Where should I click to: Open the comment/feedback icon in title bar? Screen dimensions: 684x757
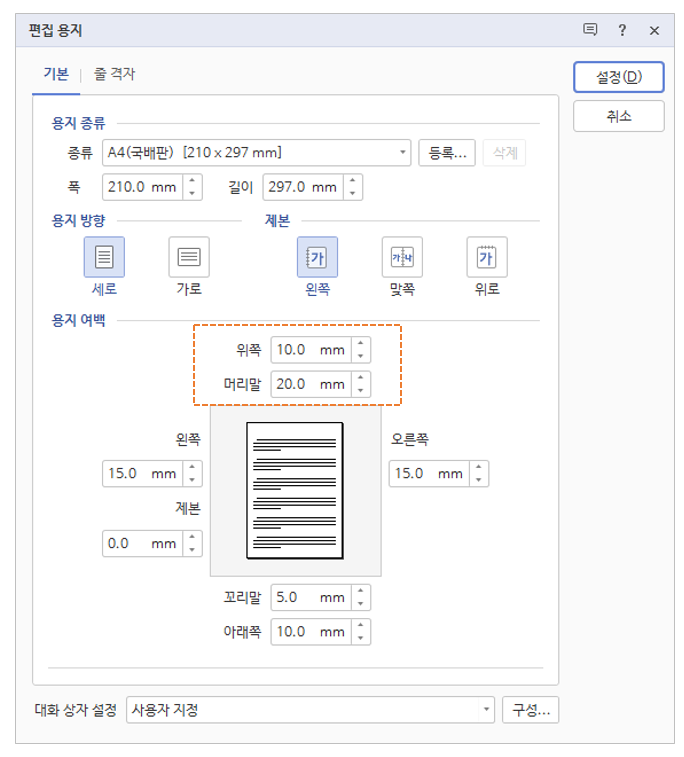tap(590, 30)
